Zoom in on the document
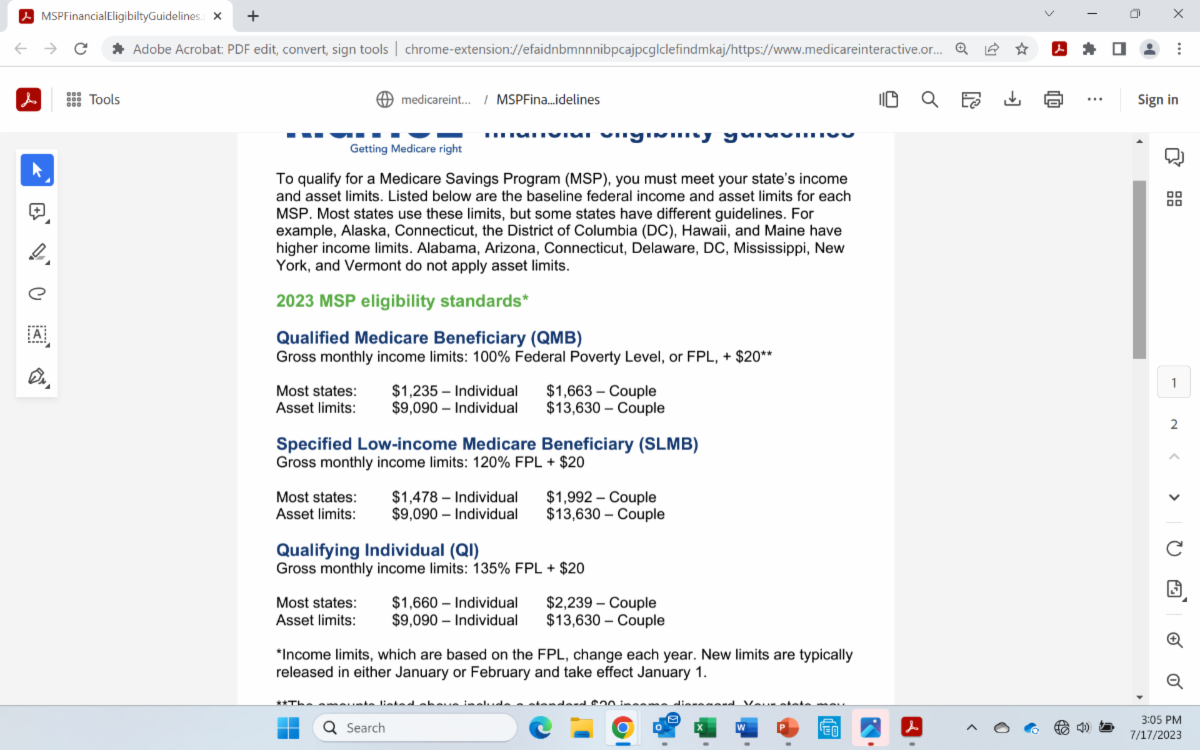This screenshot has width=1200, height=750. pos(1174,640)
